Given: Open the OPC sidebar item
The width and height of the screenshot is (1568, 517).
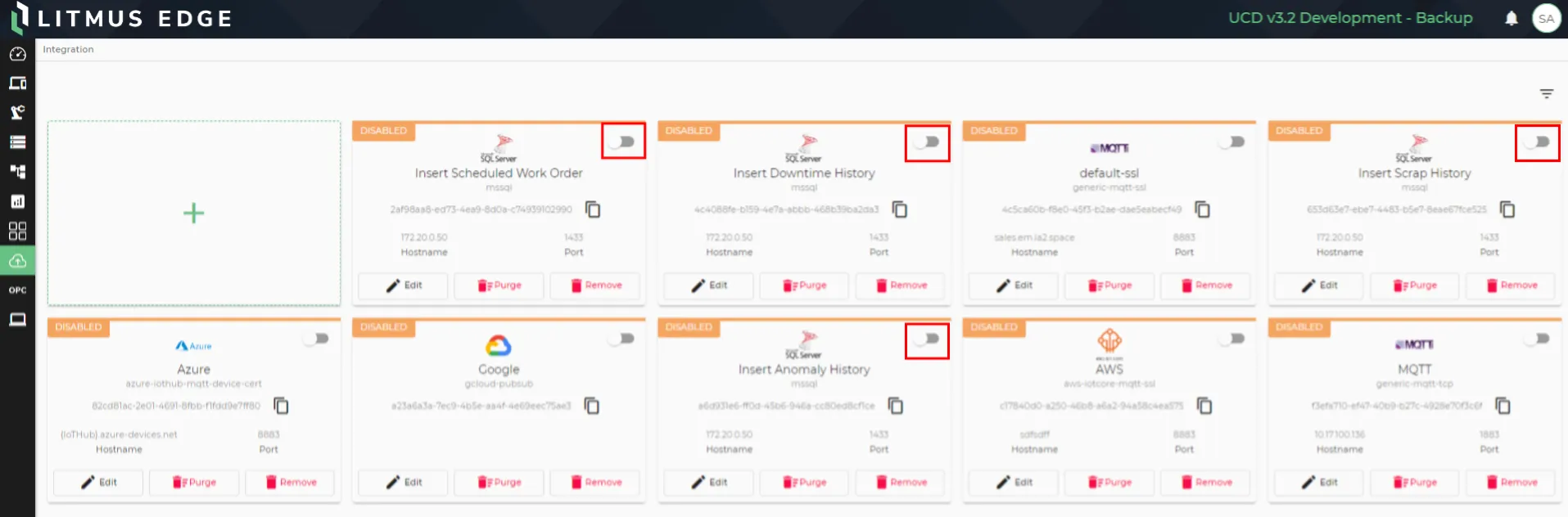Looking at the screenshot, I should coord(17,290).
